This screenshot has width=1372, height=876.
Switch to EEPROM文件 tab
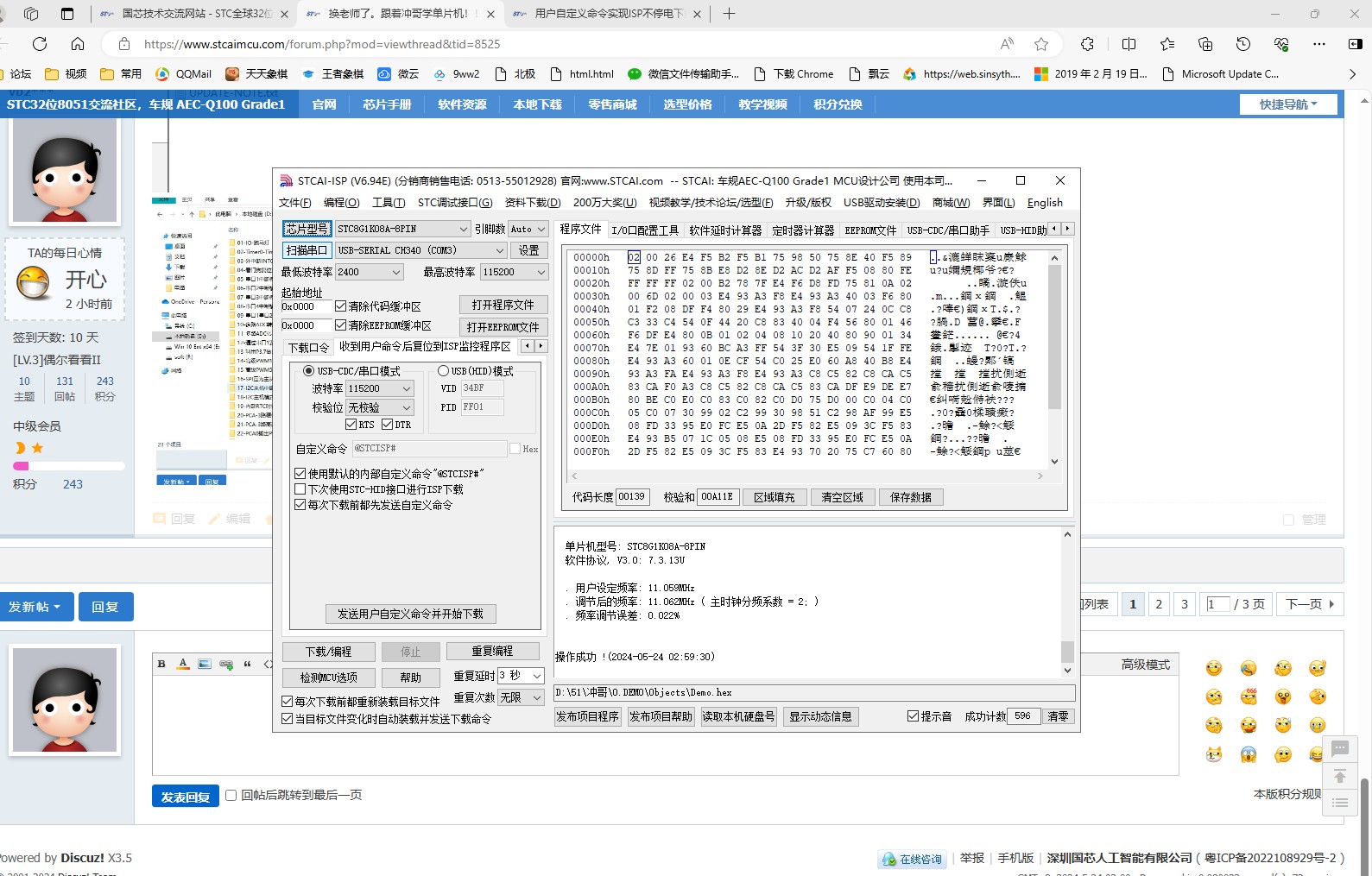click(x=870, y=230)
